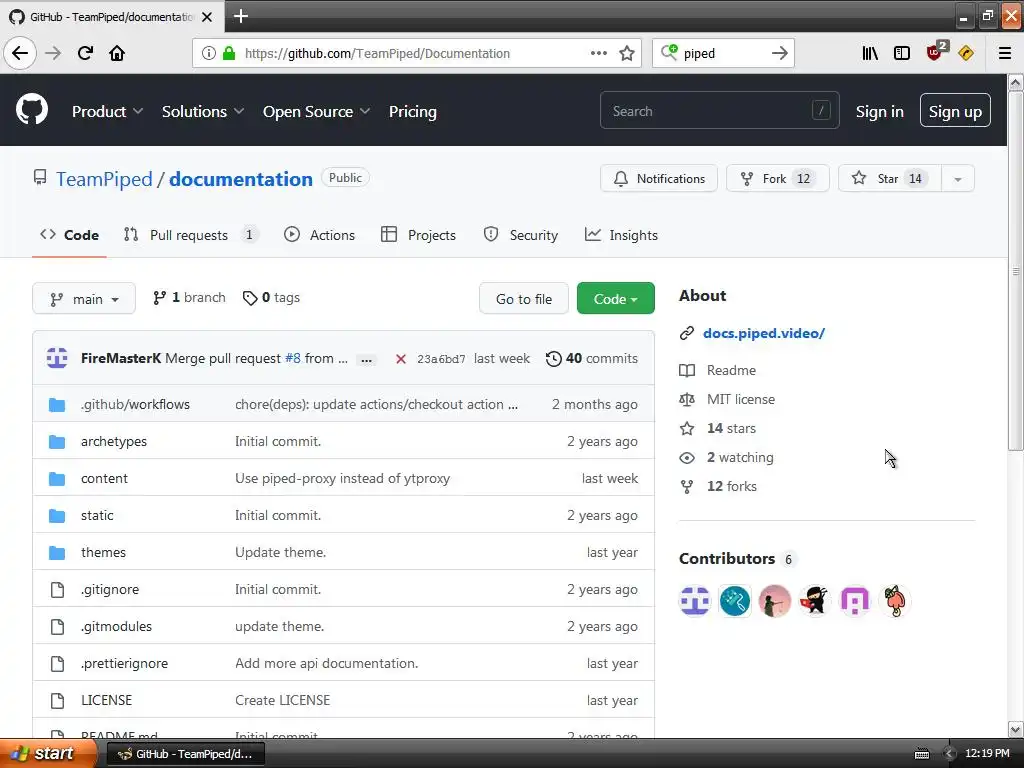Viewport: 1024px width, 768px height.
Task: View the 1 branch link
Action: tap(189, 298)
